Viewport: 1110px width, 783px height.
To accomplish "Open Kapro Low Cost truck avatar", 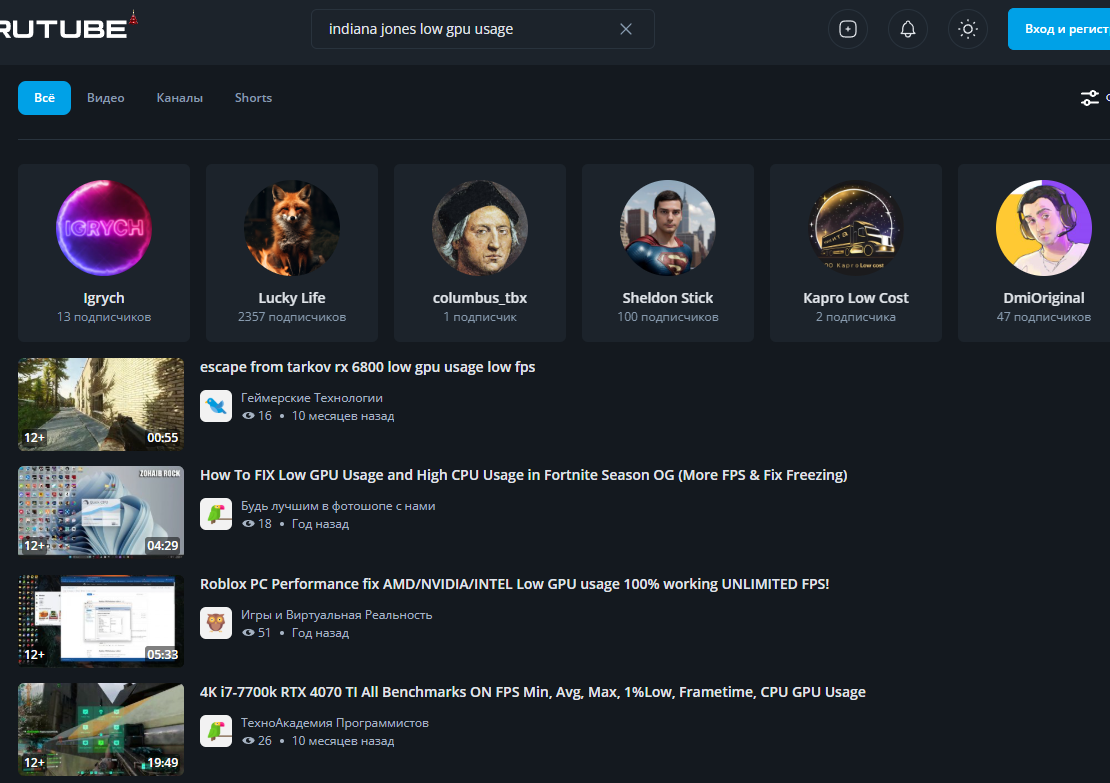I will pos(856,227).
